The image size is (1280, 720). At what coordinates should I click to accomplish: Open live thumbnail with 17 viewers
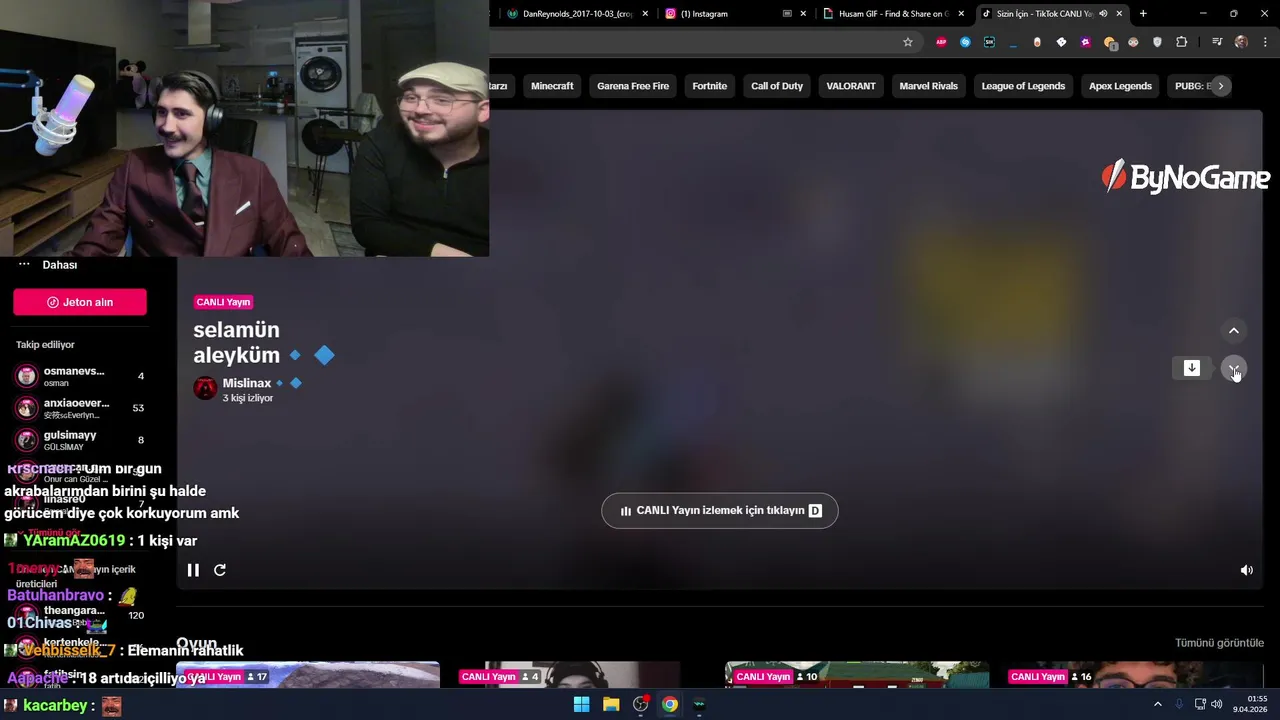tap(308, 675)
